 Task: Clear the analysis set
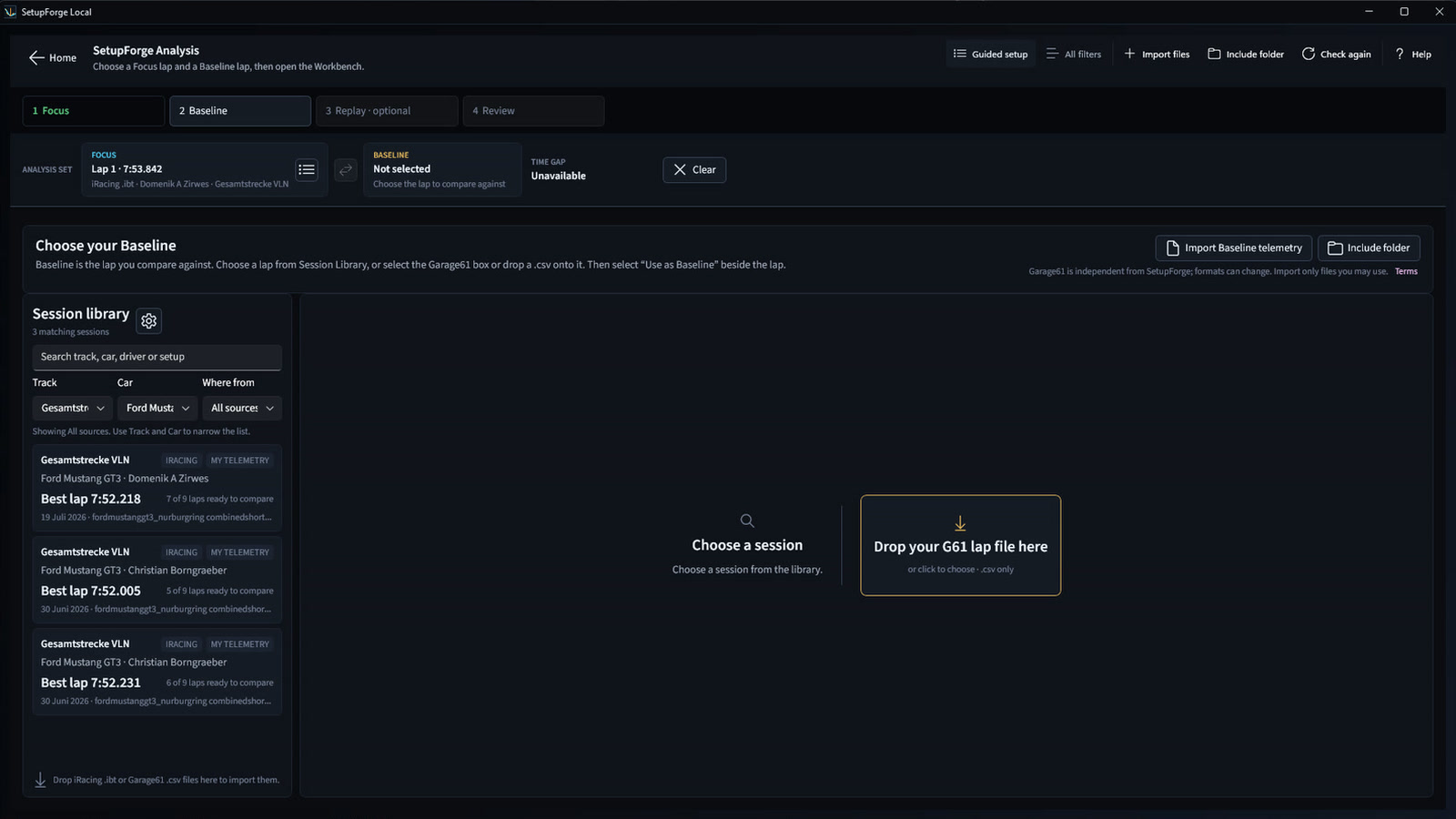(694, 169)
